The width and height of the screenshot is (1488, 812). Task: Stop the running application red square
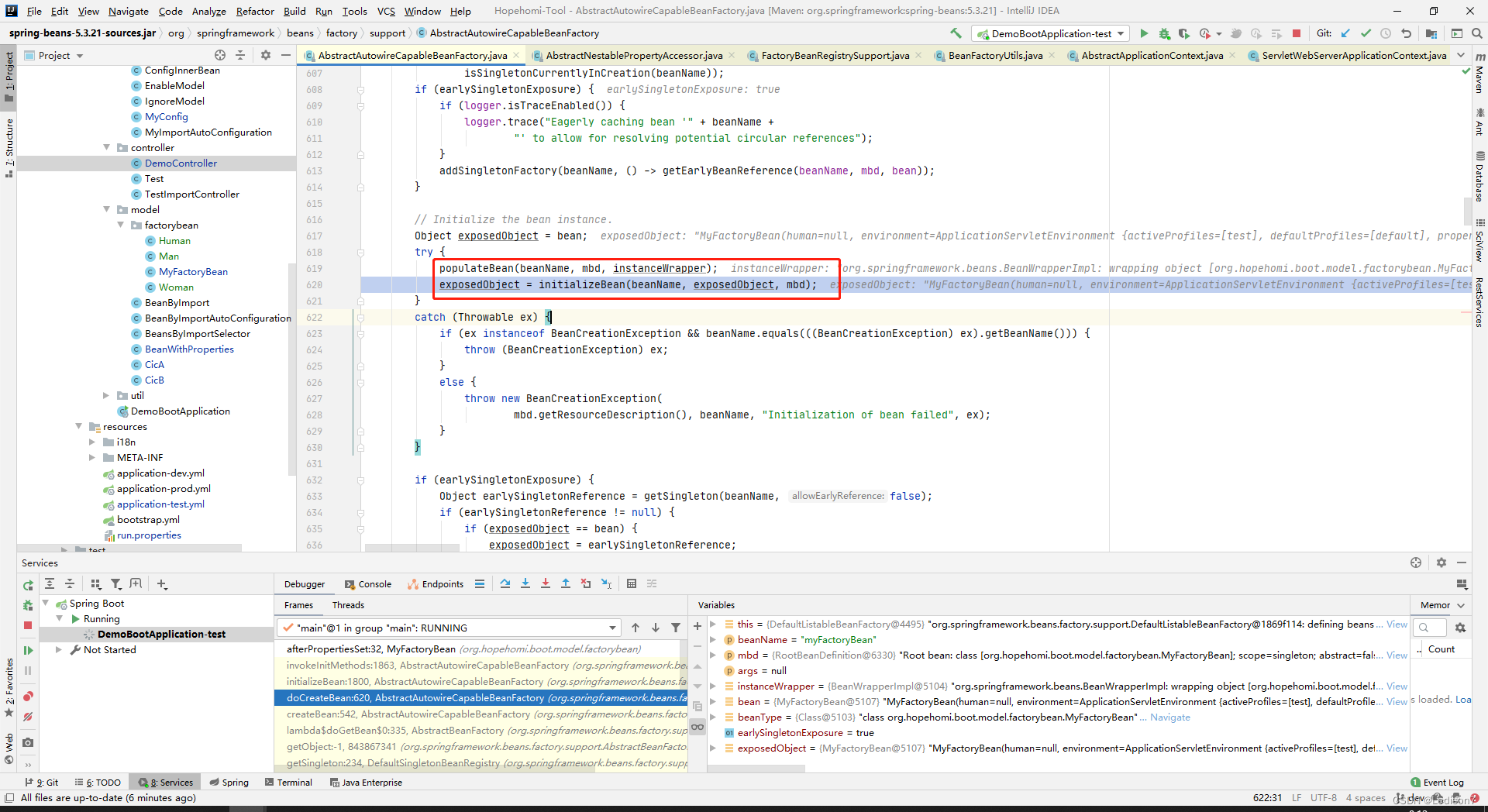point(1297,33)
